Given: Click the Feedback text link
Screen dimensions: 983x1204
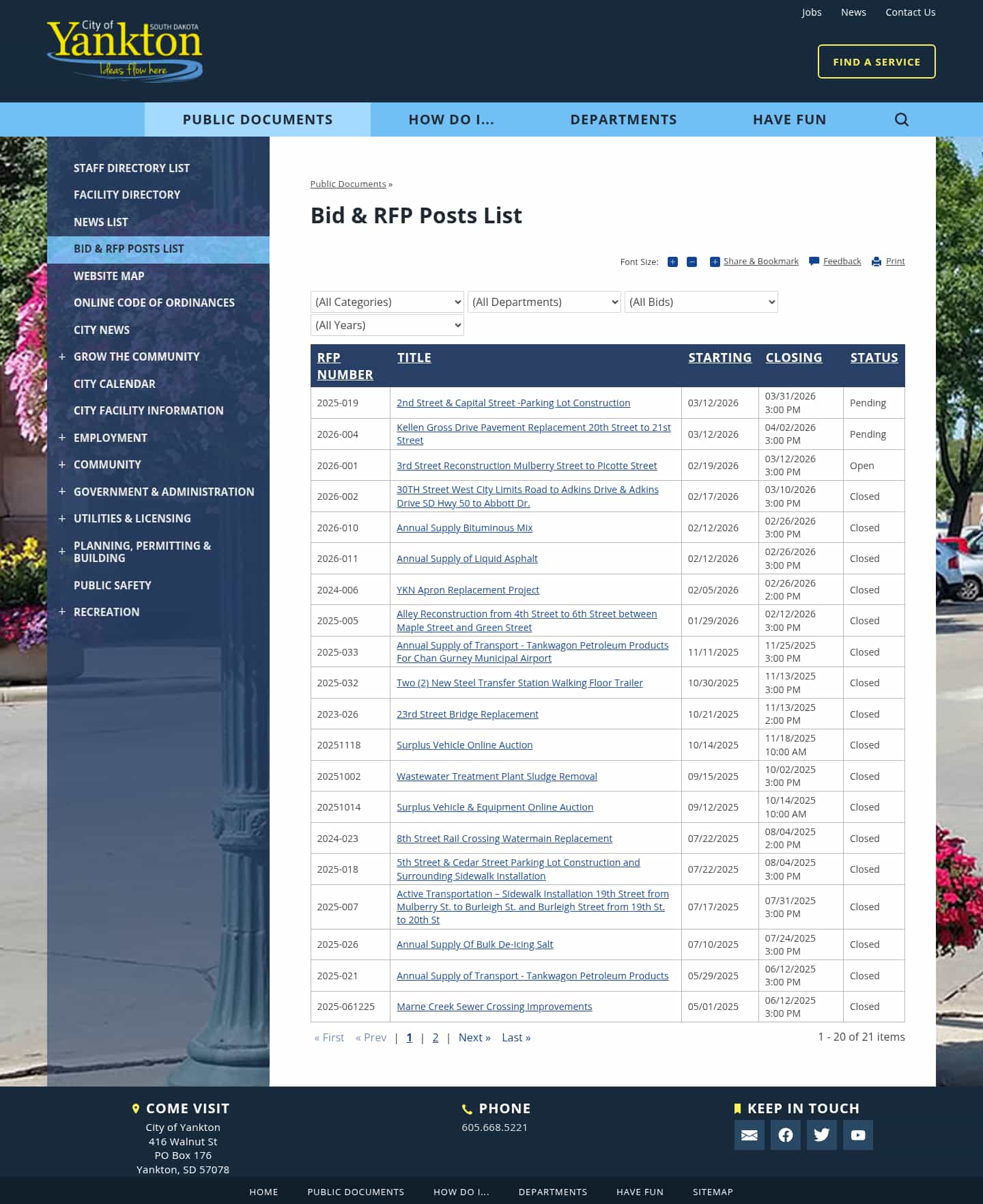Looking at the screenshot, I should (x=842, y=262).
